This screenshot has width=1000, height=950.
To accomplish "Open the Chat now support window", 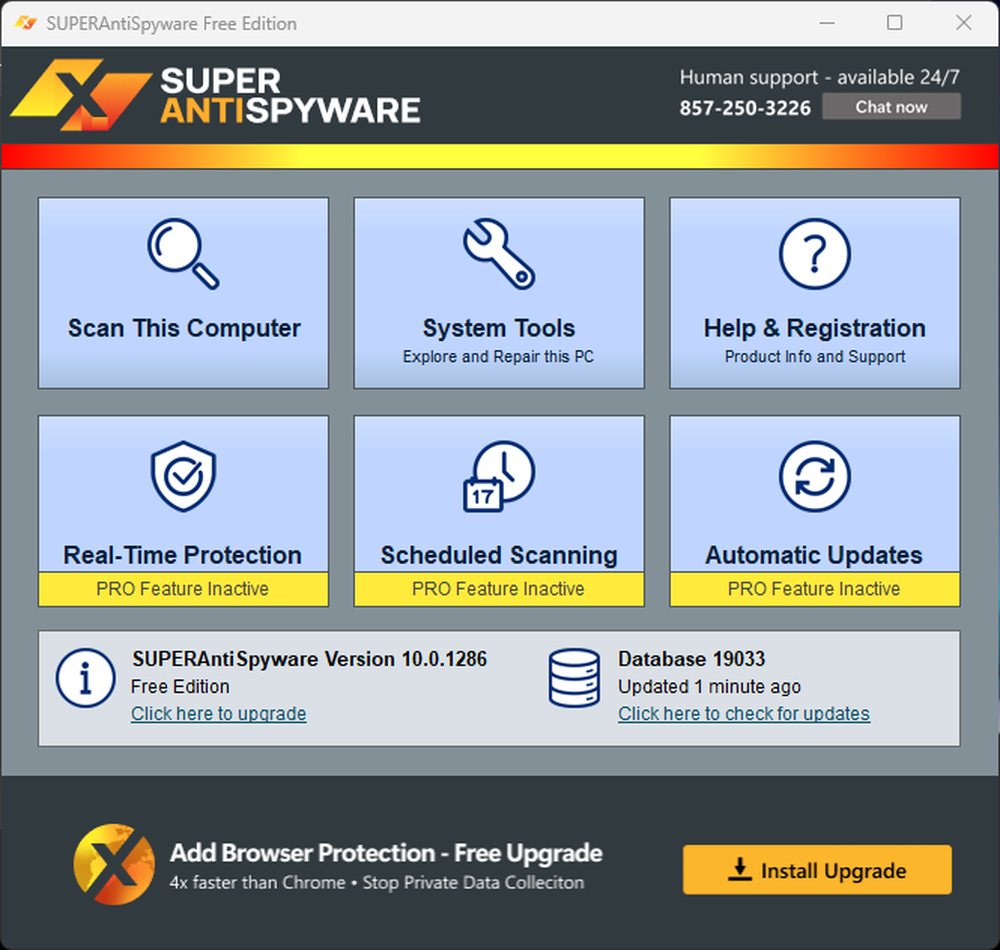I will tap(891, 107).
